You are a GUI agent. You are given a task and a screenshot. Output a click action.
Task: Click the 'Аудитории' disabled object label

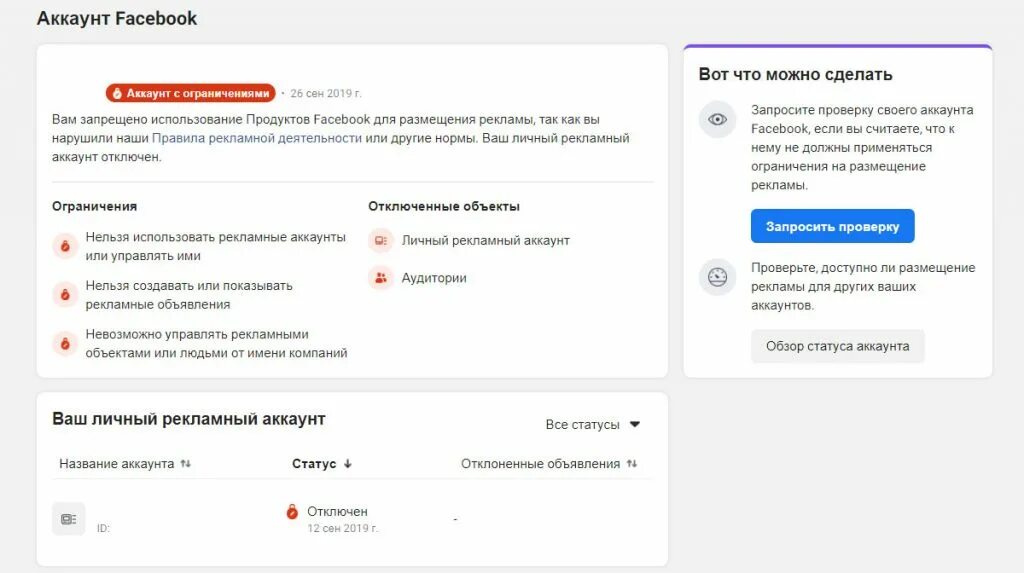pos(434,278)
